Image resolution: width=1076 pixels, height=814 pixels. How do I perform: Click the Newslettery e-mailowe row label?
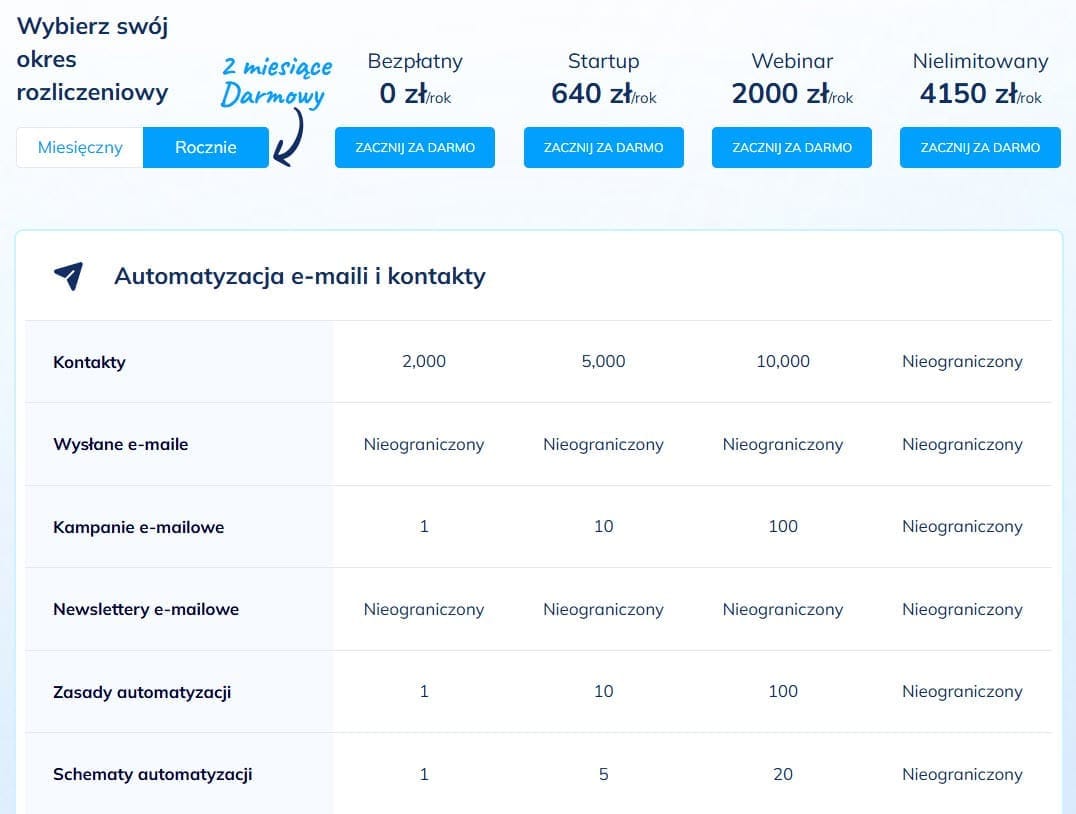147,609
